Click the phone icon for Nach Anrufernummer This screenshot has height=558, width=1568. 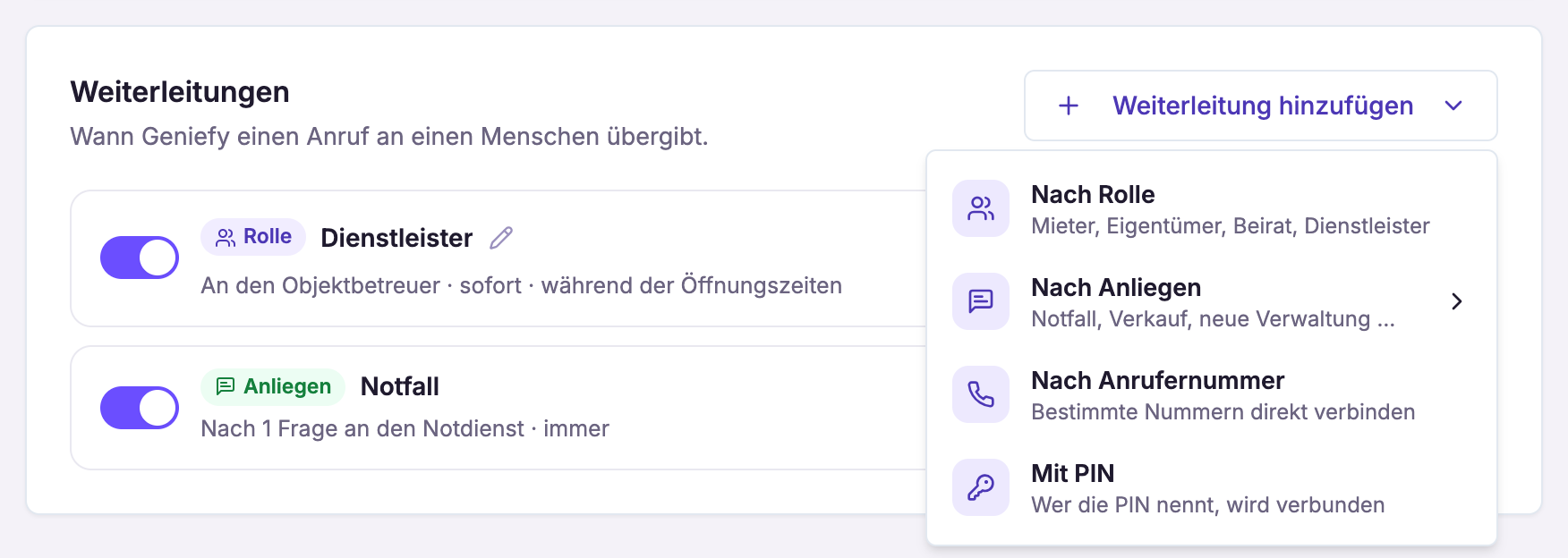[981, 394]
